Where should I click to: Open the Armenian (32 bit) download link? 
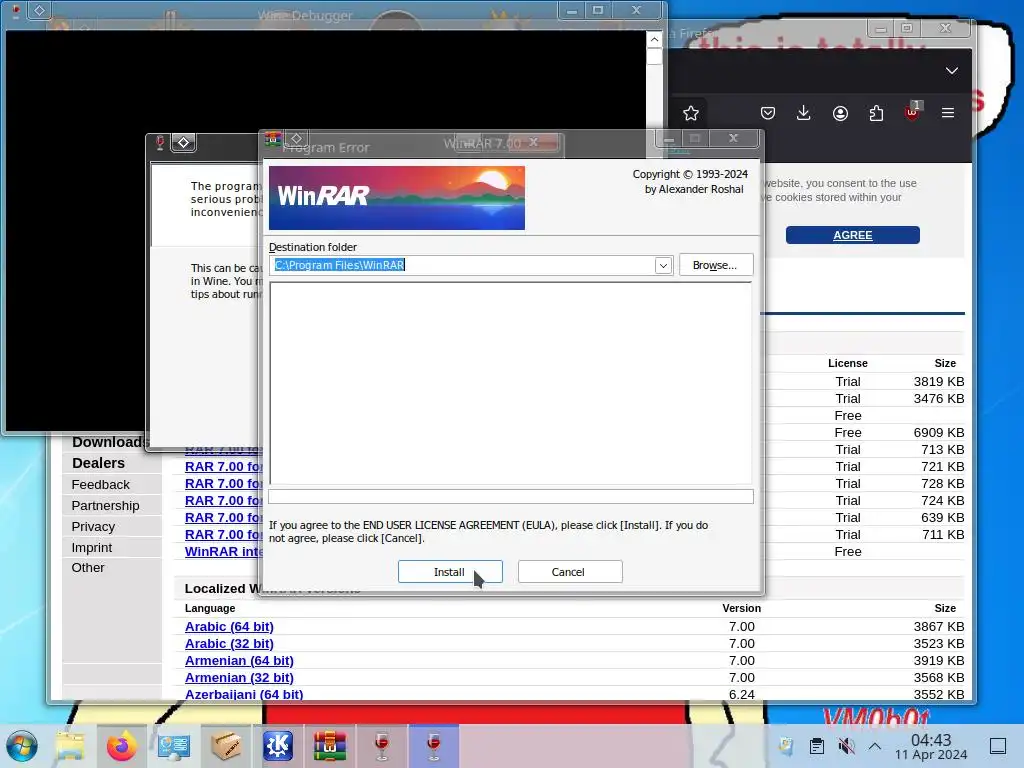[239, 677]
